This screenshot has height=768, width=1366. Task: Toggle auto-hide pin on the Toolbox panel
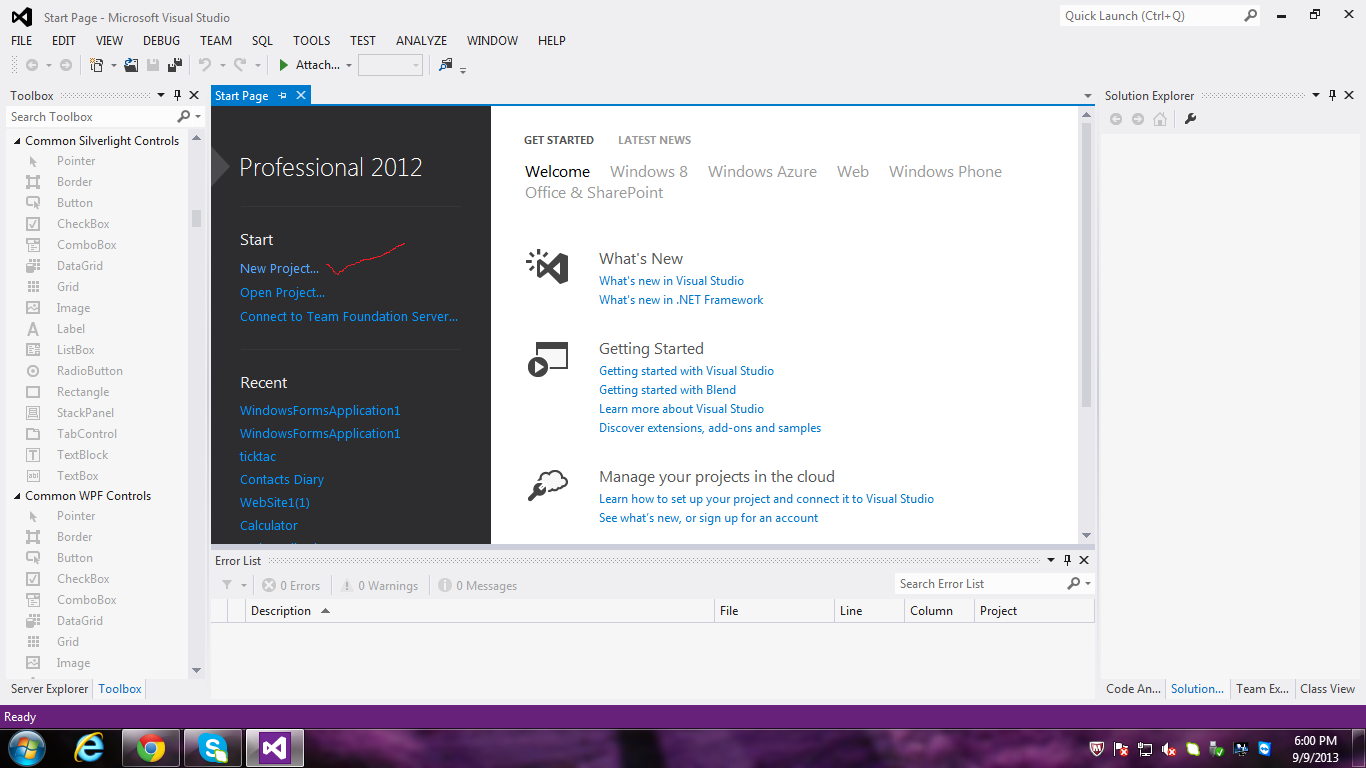[x=177, y=96]
